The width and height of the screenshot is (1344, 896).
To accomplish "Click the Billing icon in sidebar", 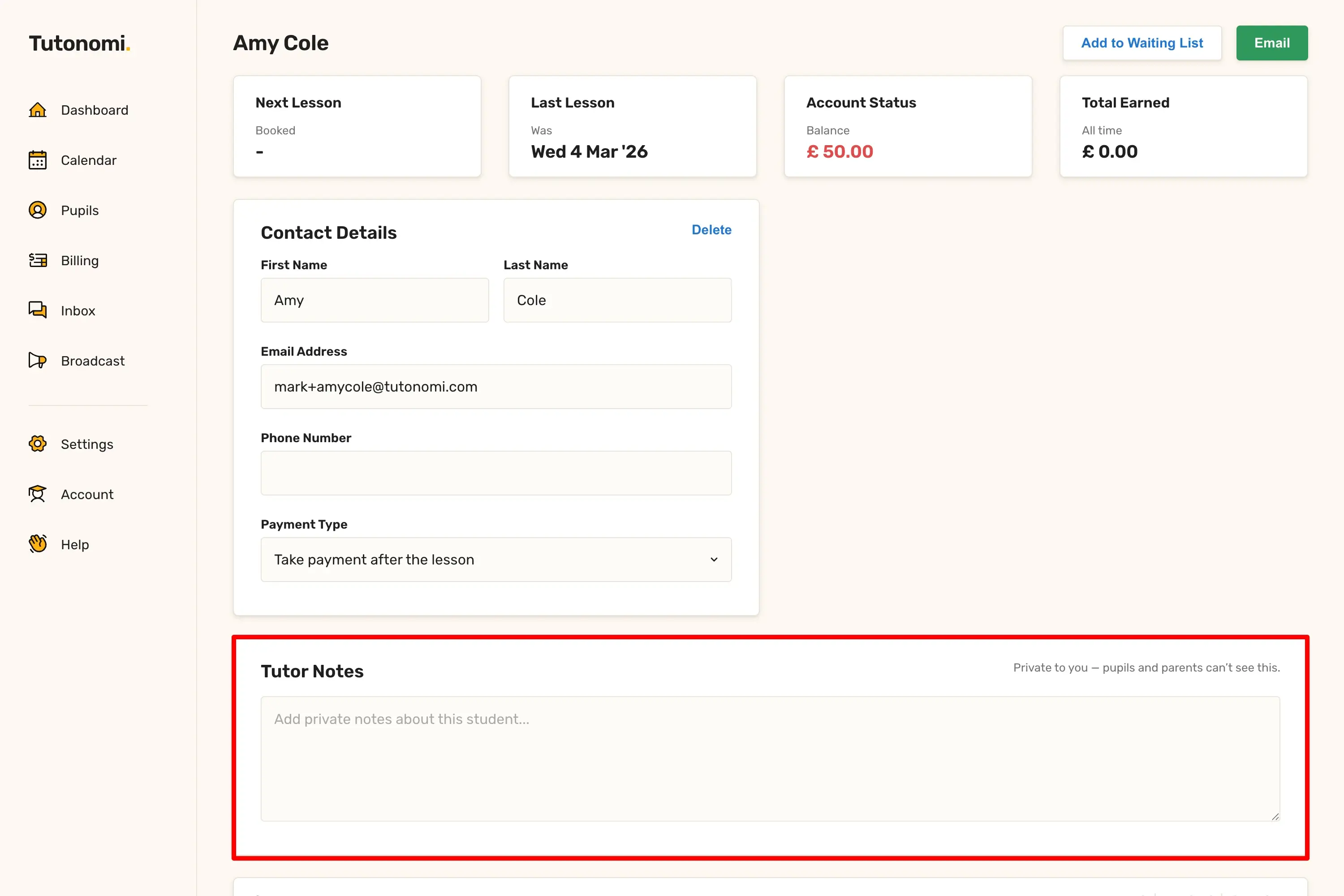I will pos(38,261).
